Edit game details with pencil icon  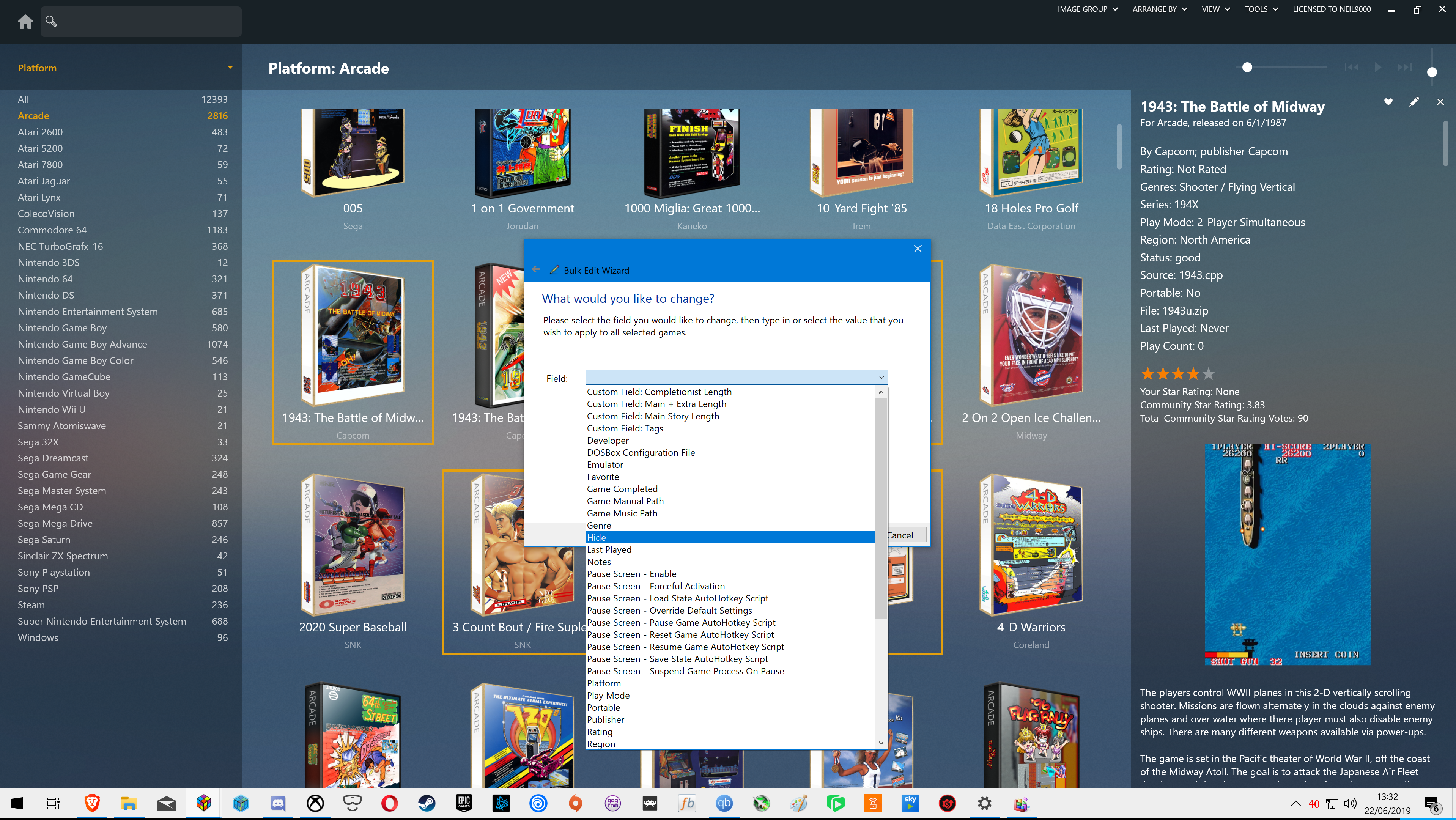coord(1414,102)
